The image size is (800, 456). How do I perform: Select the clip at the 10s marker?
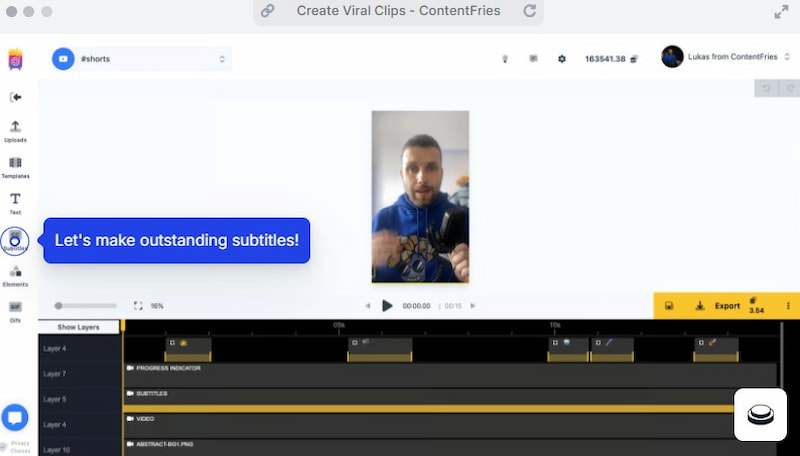pos(568,349)
